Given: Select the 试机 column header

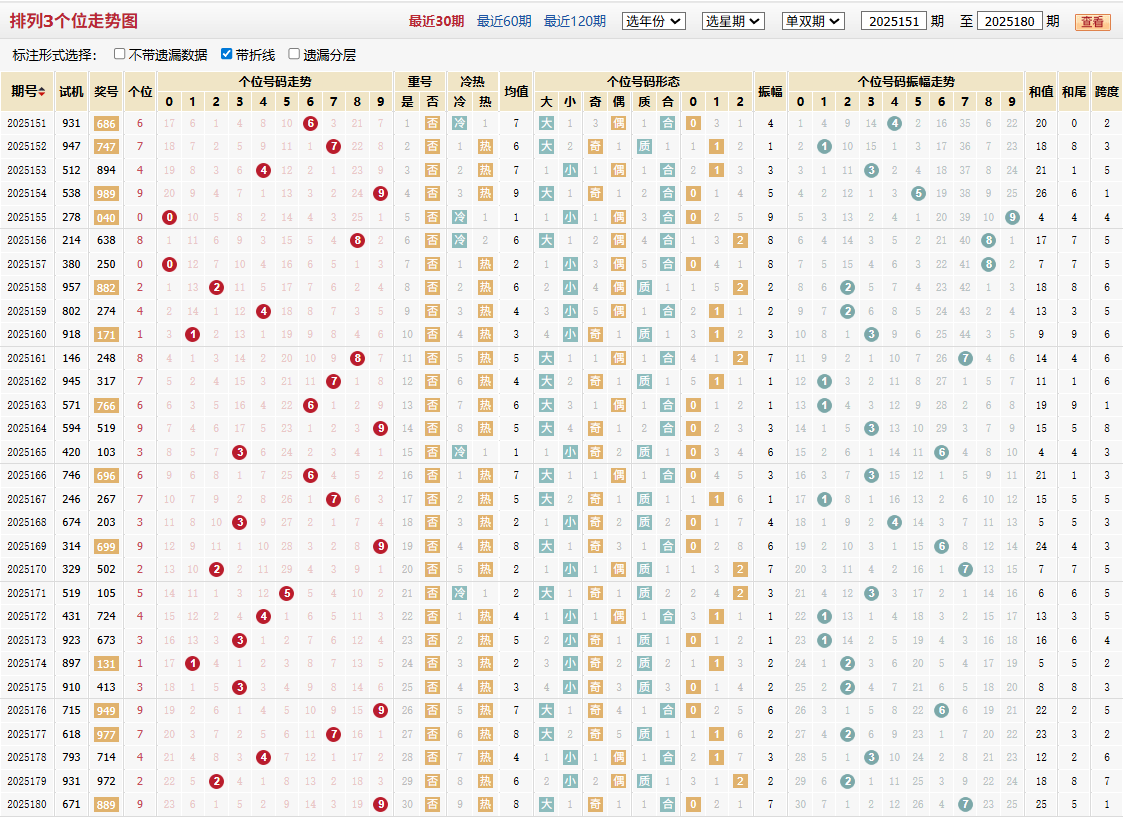Looking at the screenshot, I should [72, 91].
